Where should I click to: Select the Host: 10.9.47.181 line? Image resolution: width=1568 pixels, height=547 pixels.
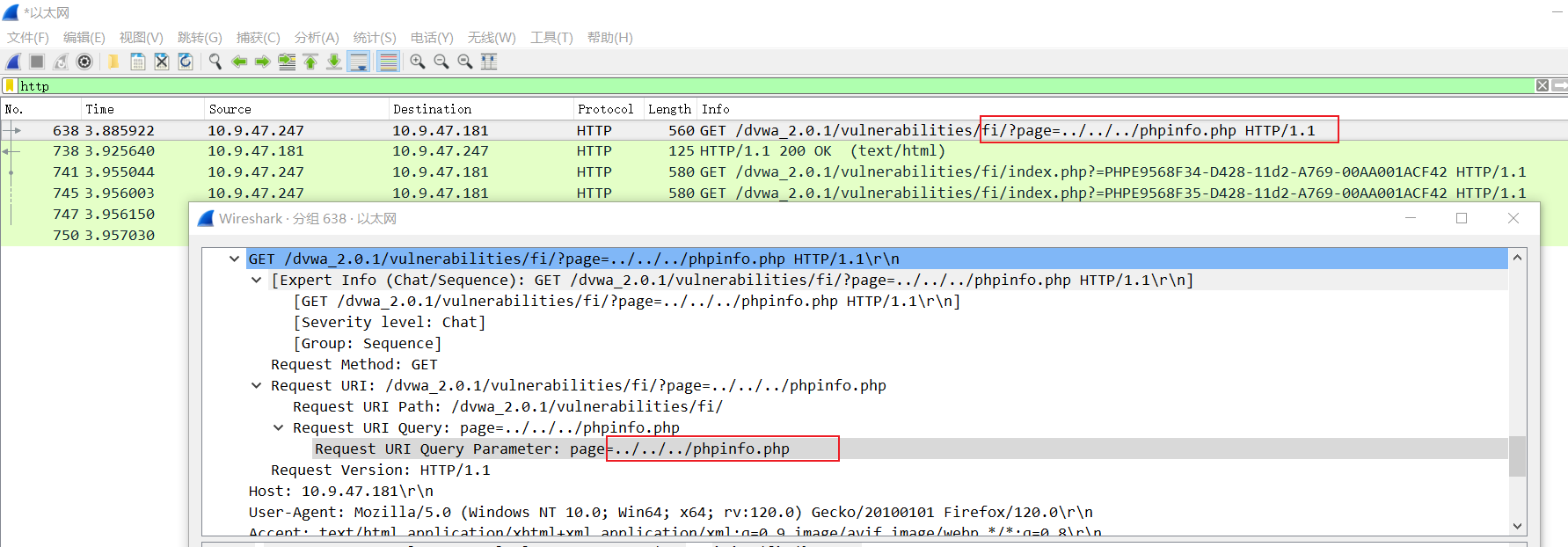tap(341, 491)
